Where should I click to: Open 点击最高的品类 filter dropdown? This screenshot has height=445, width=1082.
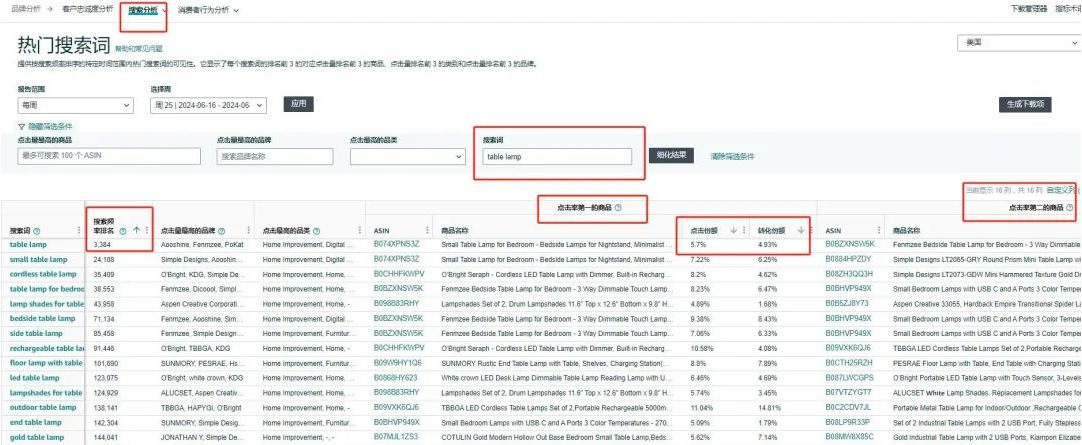408,157
